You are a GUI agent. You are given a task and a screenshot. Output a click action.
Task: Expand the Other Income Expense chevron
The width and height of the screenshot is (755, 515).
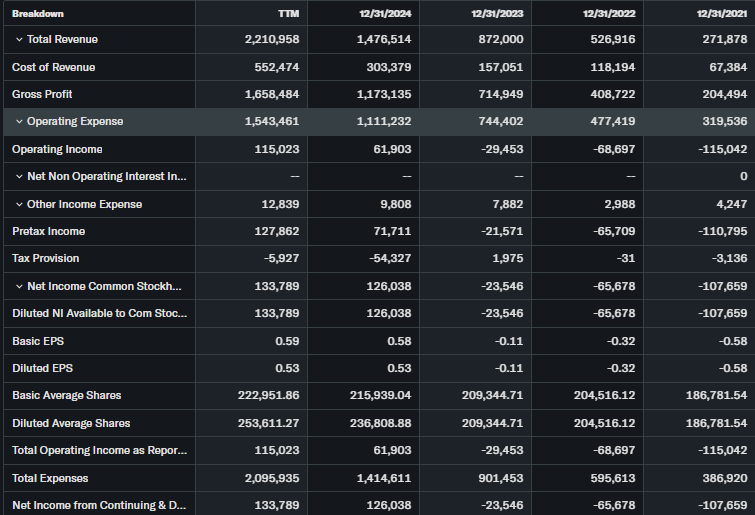tap(19, 204)
